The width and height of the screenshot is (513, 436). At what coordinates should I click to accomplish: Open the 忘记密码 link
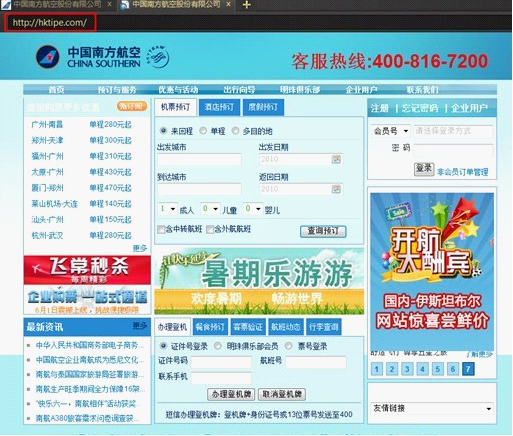pyautogui.click(x=420, y=108)
